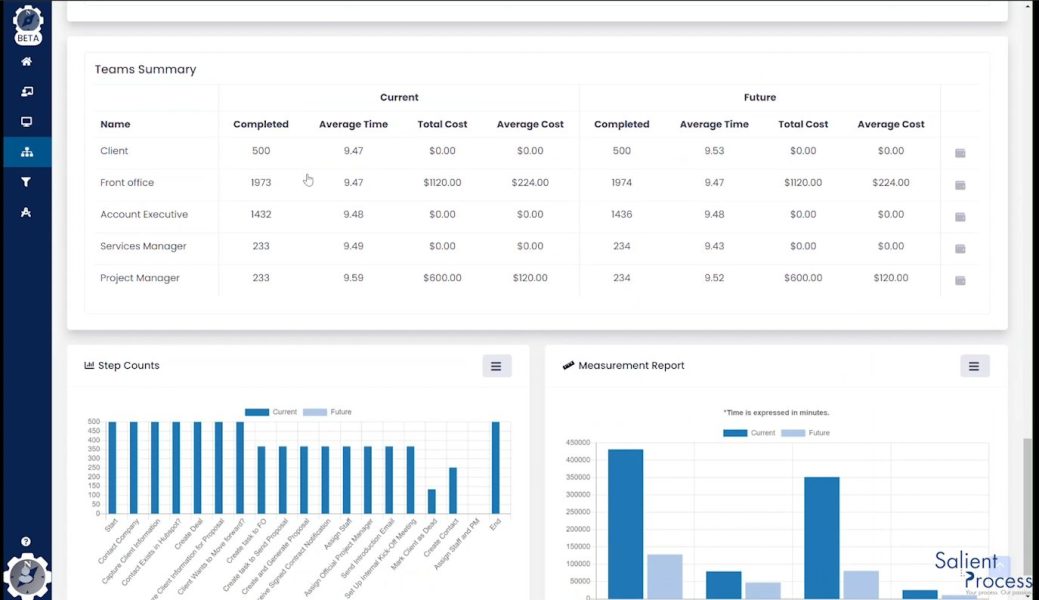Click the monitor icon in the sidebar
The width and height of the screenshot is (1039, 600).
(x=27, y=121)
